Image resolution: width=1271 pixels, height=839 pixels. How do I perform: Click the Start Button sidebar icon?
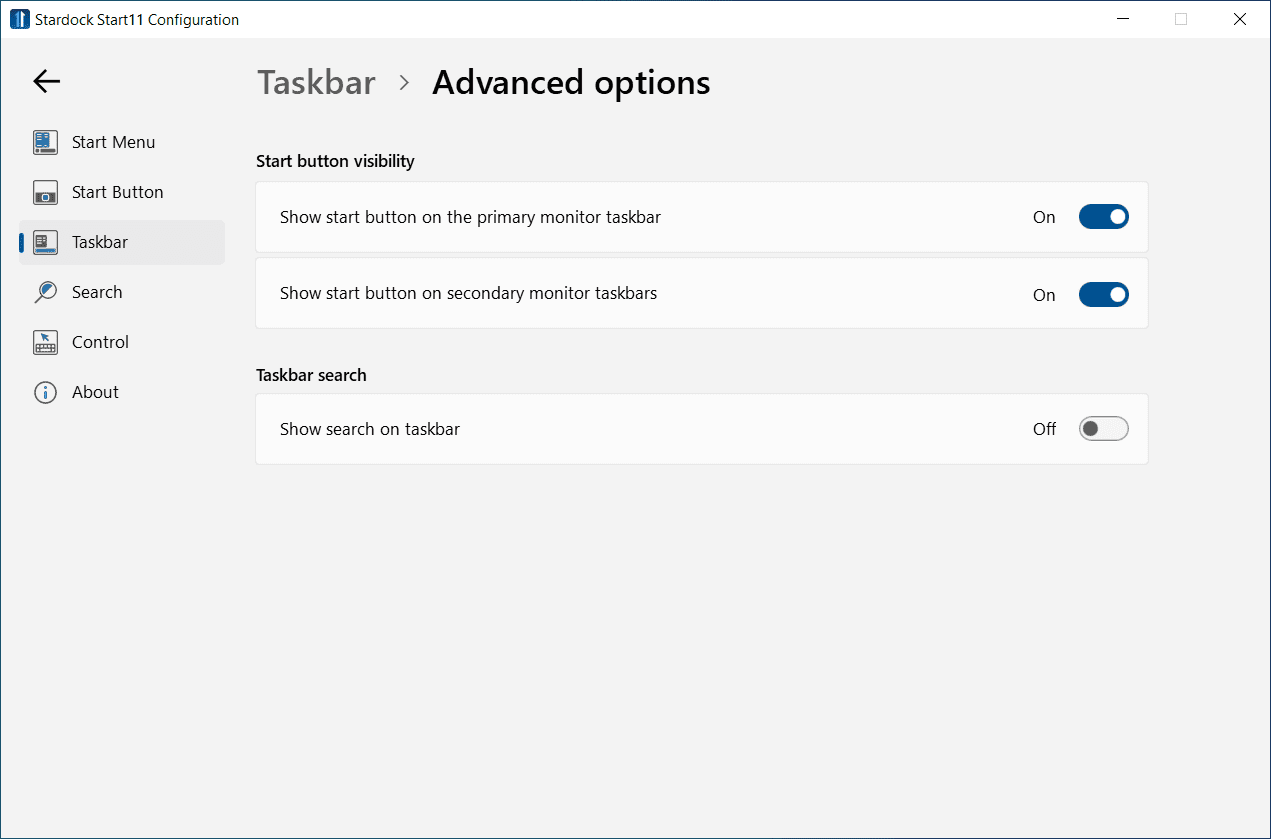point(45,192)
